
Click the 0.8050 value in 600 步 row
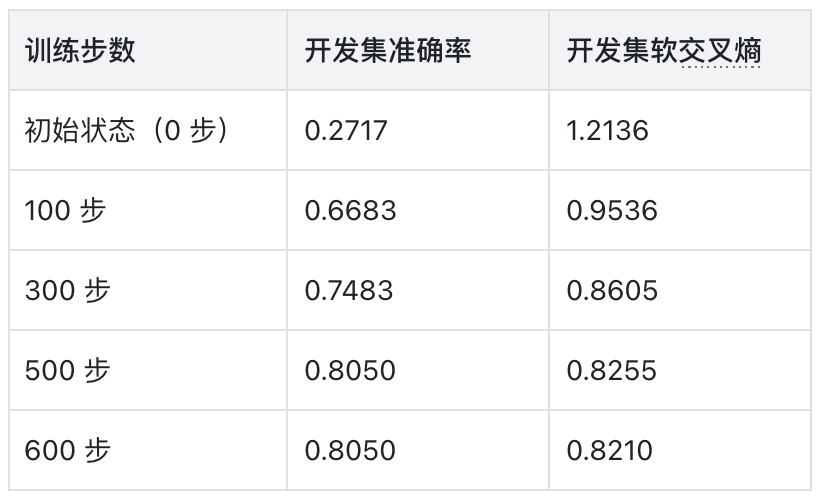[x=350, y=451]
